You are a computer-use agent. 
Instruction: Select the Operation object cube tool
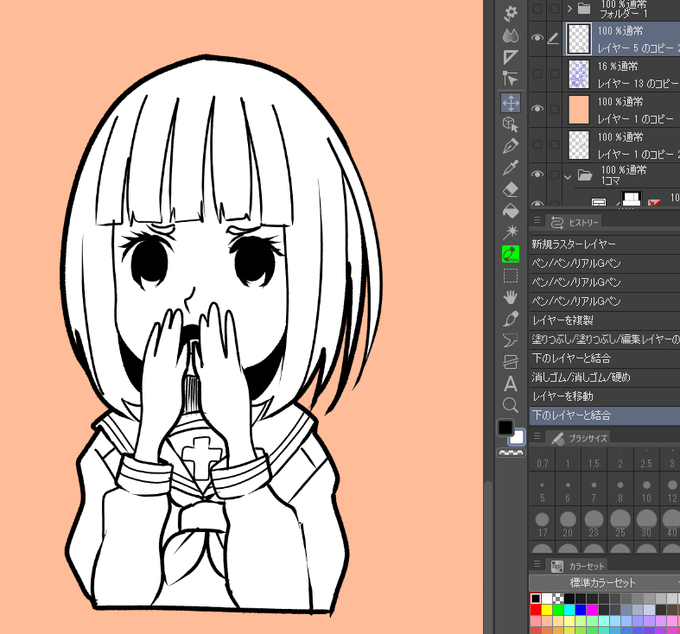[x=510, y=124]
